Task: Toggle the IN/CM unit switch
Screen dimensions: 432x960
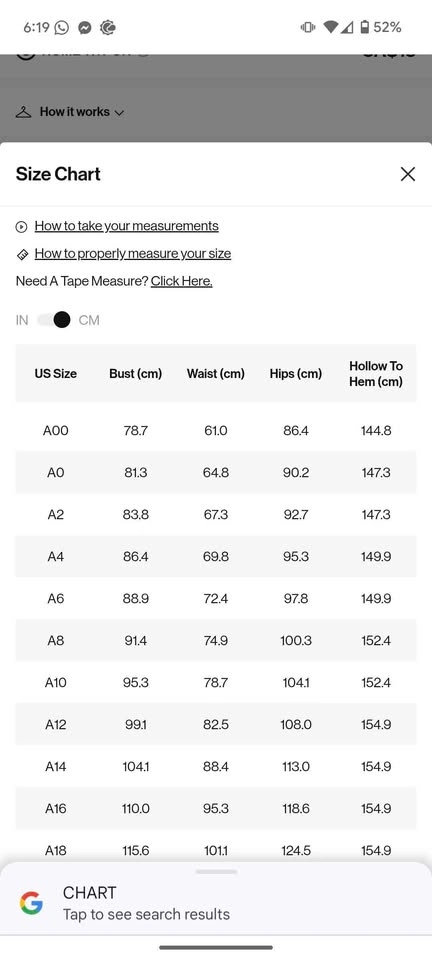Action: 54,320
